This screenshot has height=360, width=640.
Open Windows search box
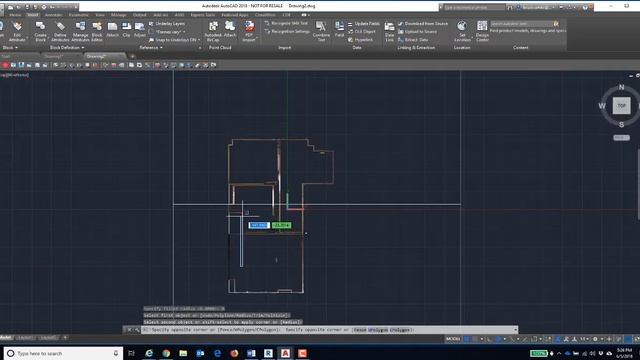pyautogui.click(x=63, y=353)
